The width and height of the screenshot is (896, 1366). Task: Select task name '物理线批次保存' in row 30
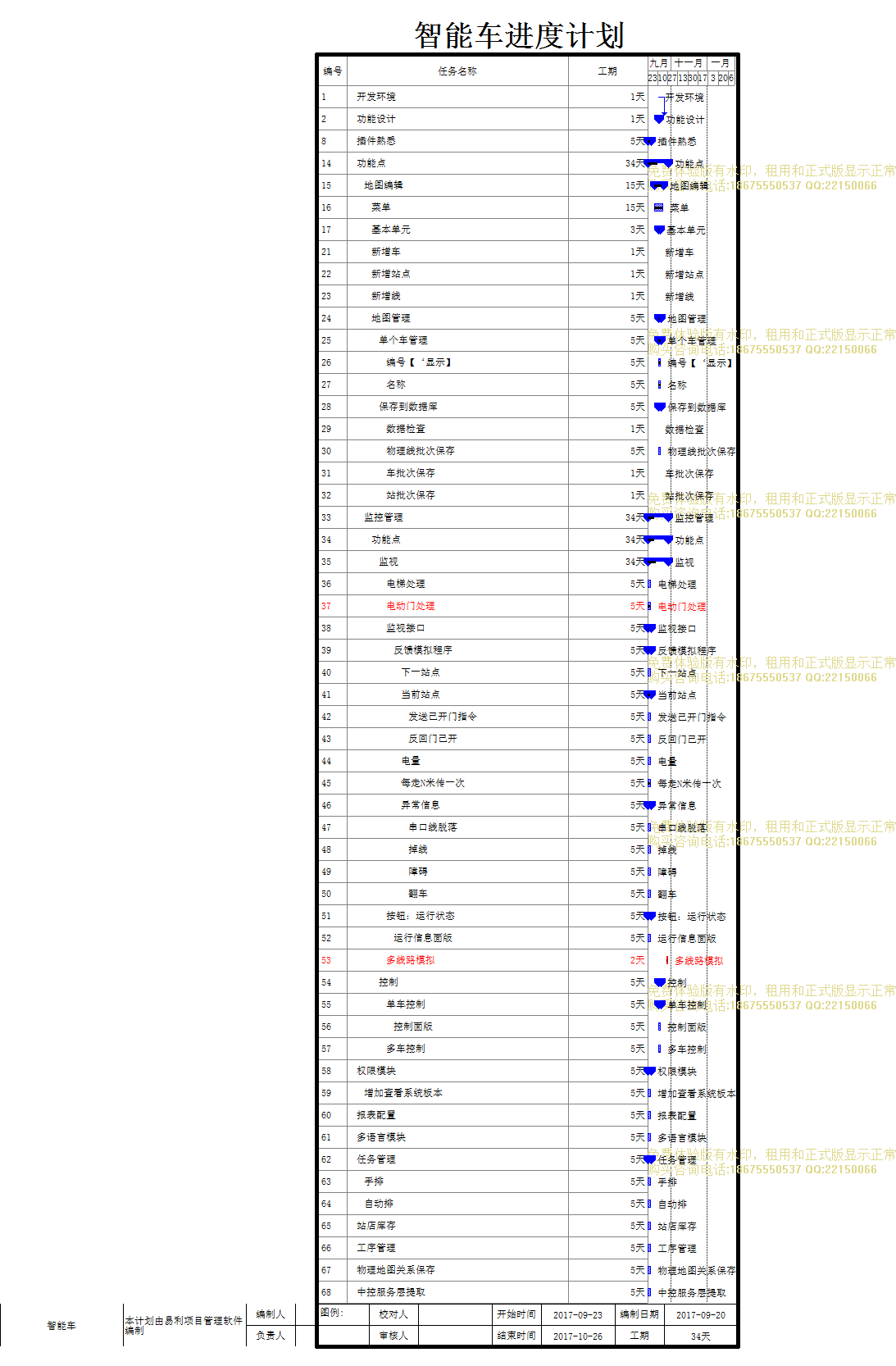421,451
